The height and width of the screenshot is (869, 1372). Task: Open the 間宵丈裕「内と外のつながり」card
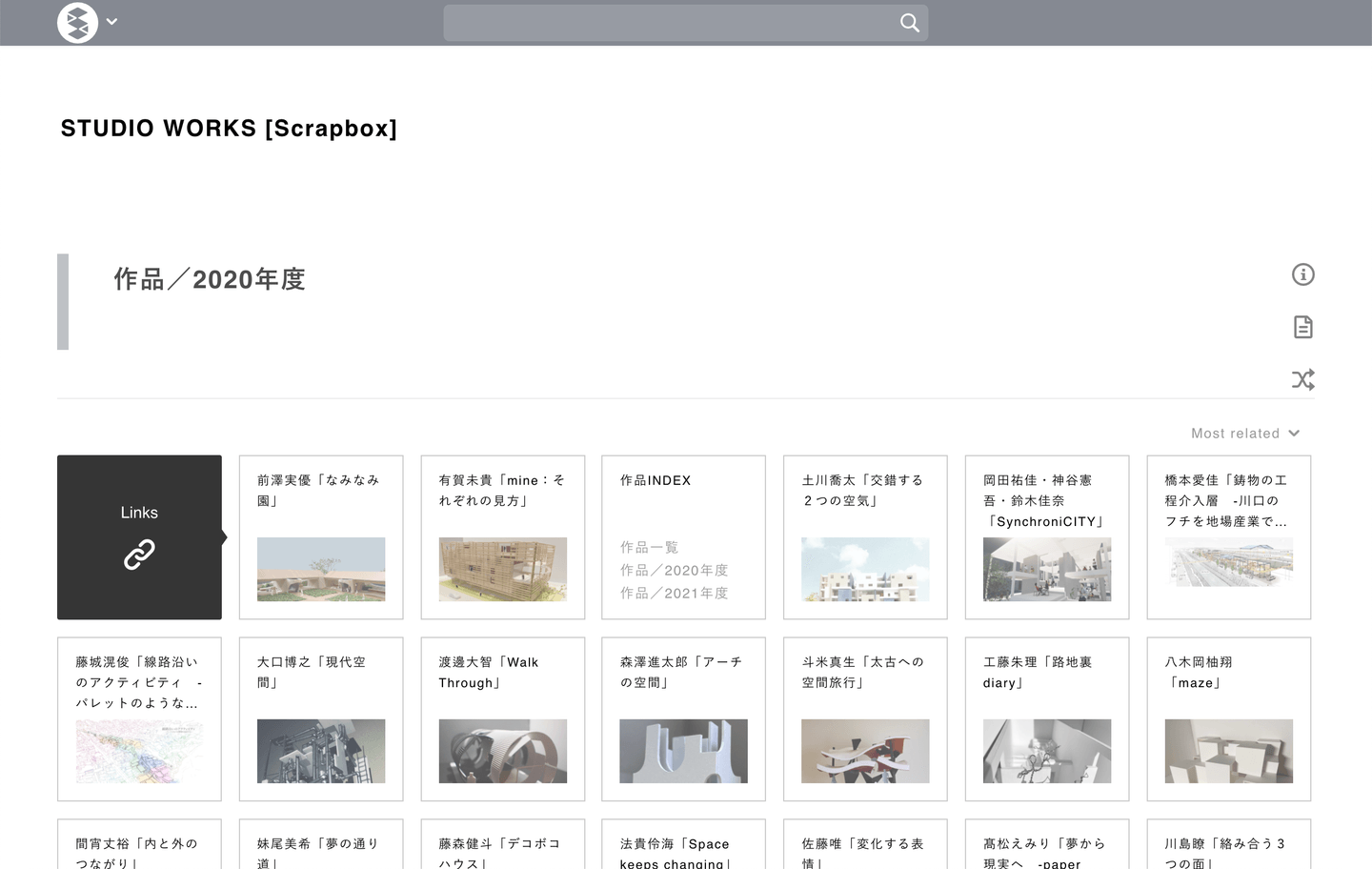139,844
